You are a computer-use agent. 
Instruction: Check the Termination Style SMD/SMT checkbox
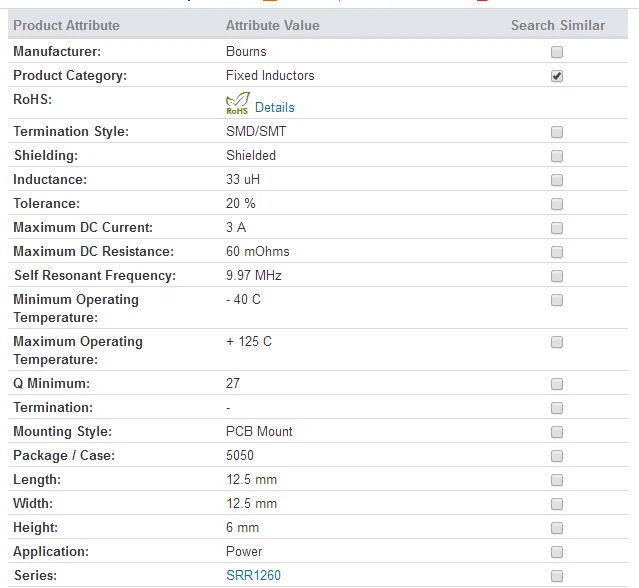(557, 132)
